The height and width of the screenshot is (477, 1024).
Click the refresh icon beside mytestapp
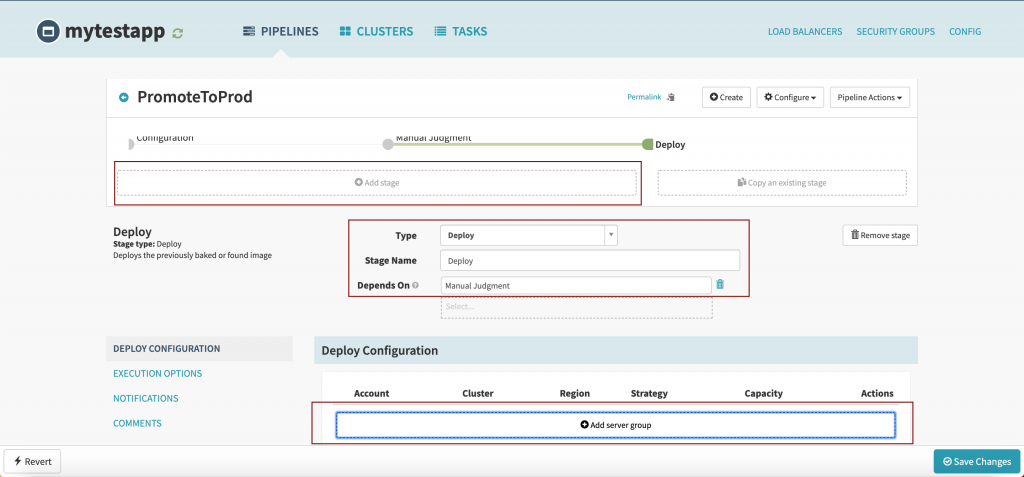click(x=178, y=33)
